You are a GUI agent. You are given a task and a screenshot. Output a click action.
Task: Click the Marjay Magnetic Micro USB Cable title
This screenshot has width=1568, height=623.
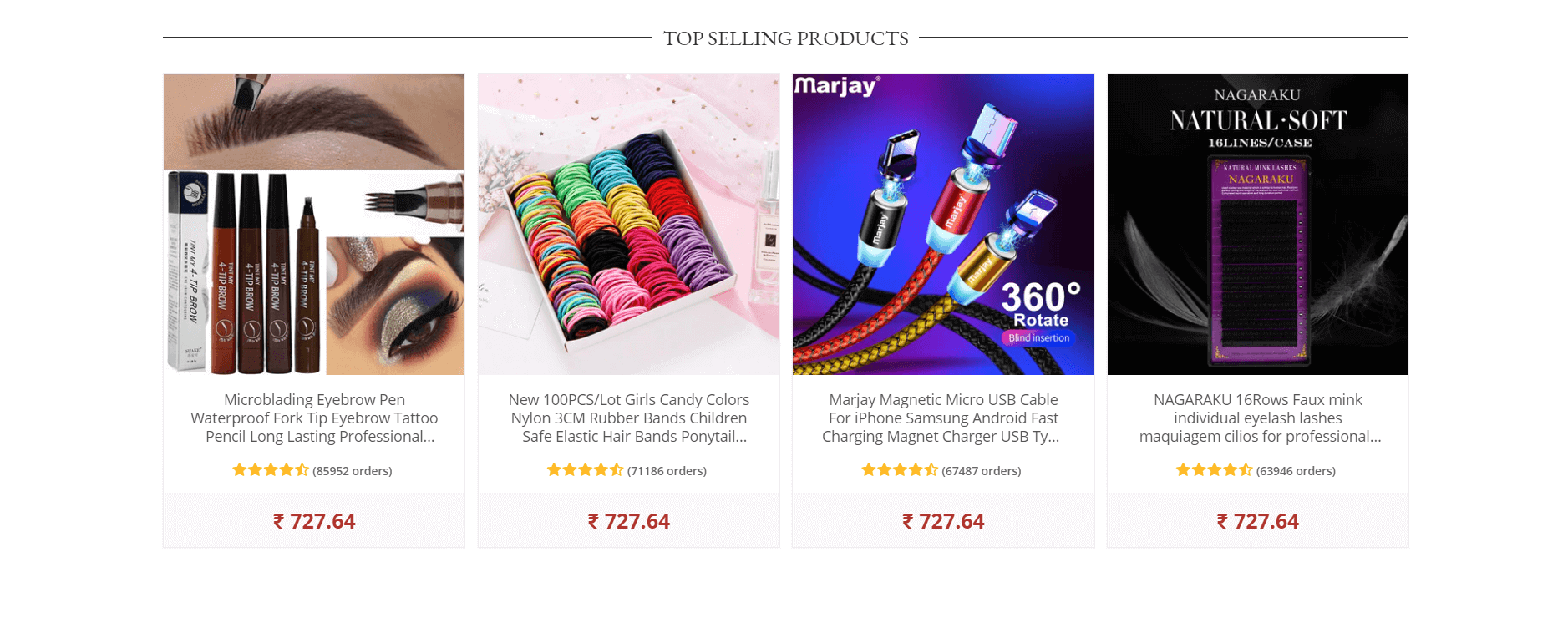point(943,418)
